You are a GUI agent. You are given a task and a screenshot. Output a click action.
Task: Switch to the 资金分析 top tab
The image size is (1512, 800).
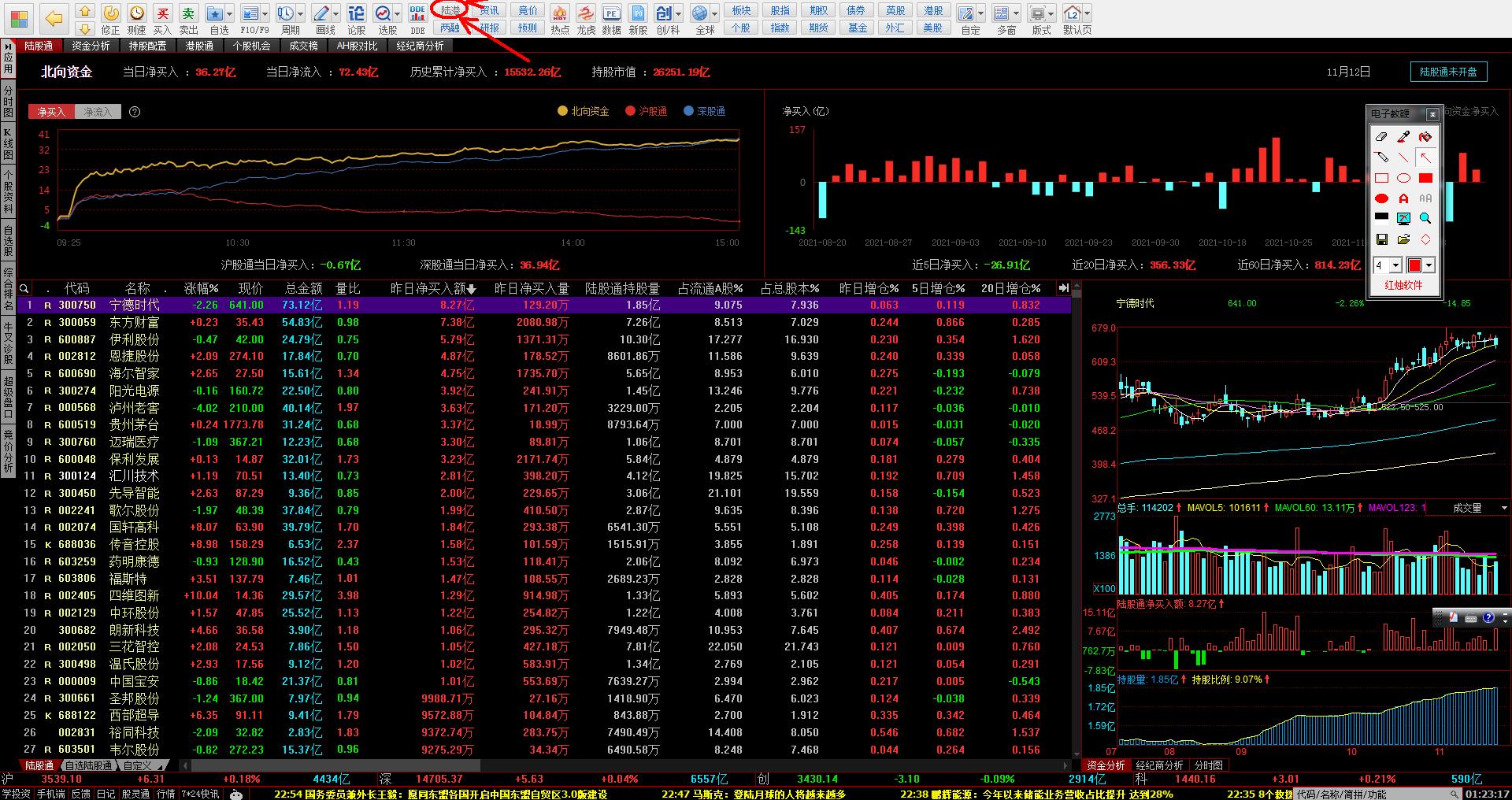pos(91,46)
